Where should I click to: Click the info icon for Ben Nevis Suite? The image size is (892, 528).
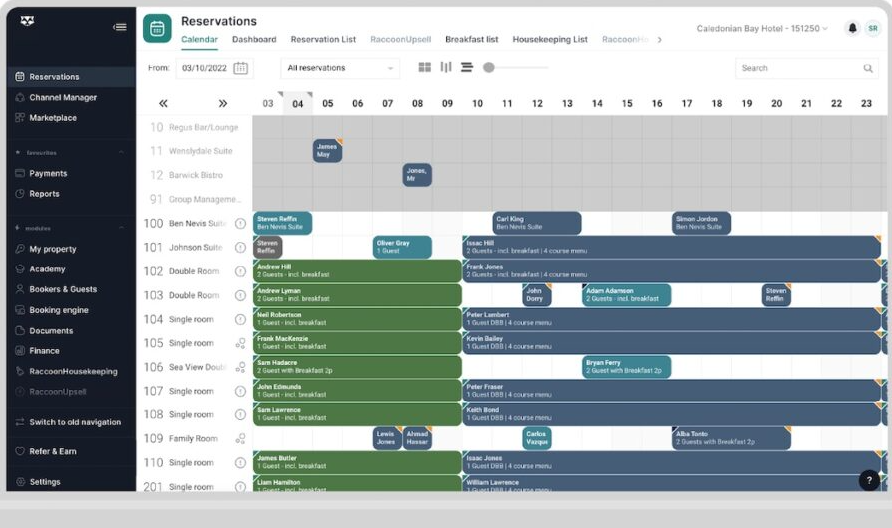[240, 224]
